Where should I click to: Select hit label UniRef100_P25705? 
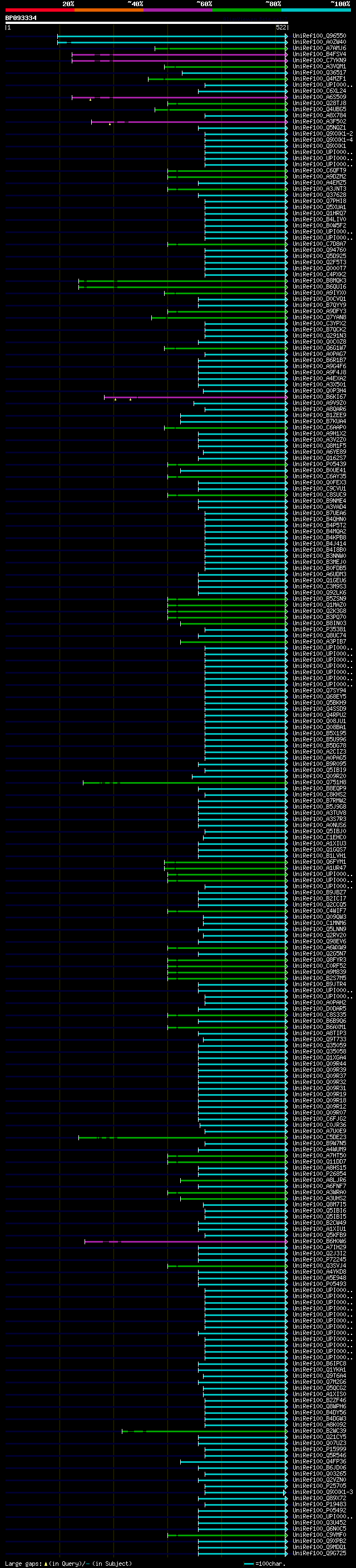click(x=319, y=1486)
